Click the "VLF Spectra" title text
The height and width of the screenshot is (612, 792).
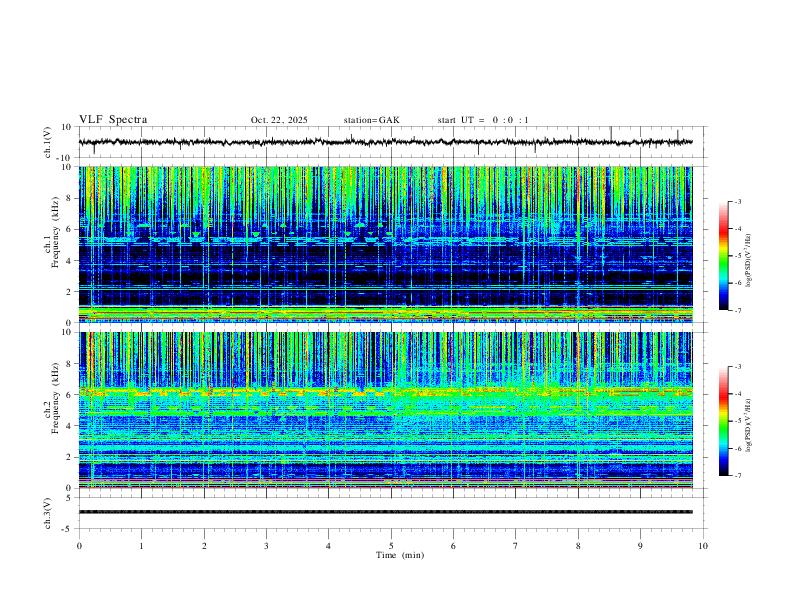(113, 120)
